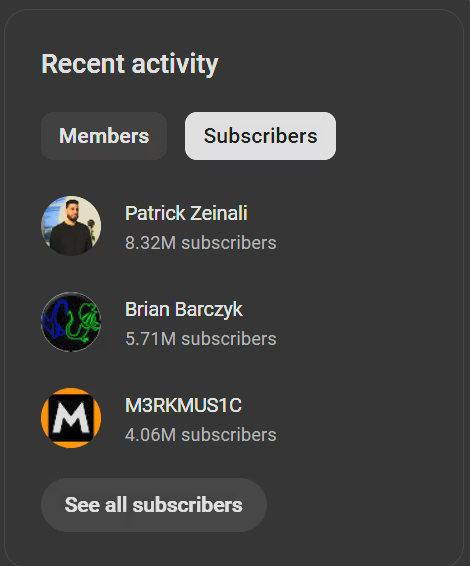Choose the white M letter inside the orange circle
Viewport: 470px width, 566px height.
coord(71,418)
